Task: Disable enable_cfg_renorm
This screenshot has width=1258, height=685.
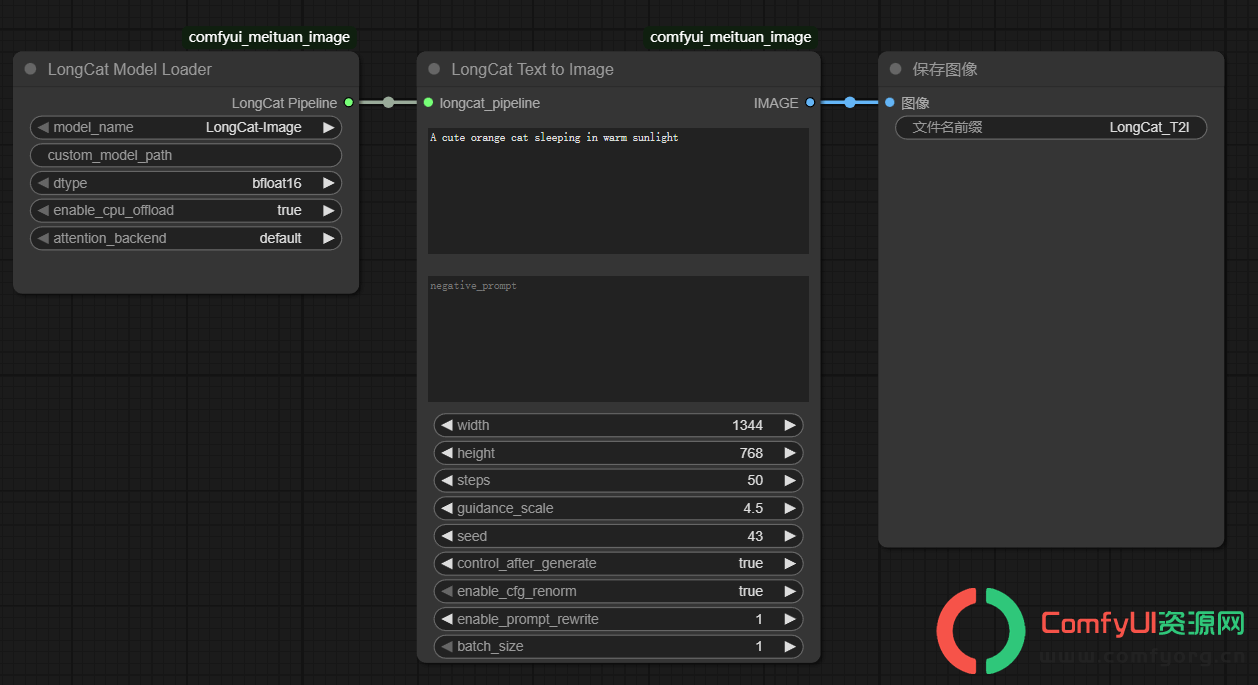Action: [618, 591]
